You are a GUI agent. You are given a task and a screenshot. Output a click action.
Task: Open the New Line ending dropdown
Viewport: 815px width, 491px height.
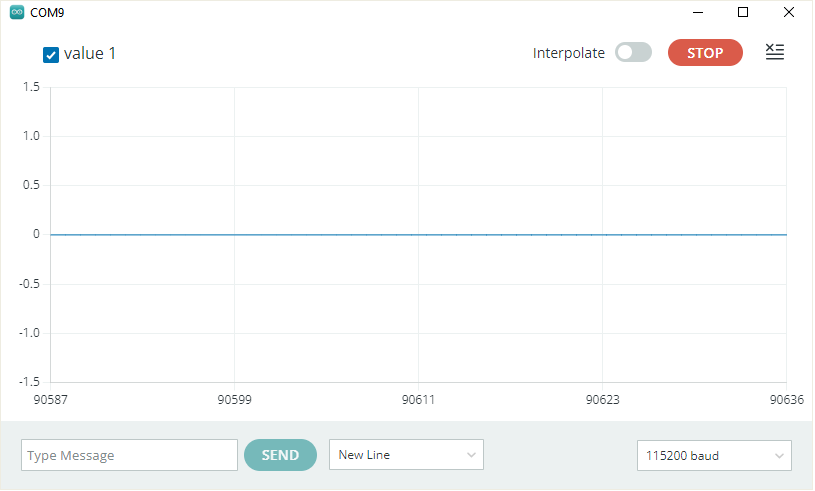click(x=406, y=455)
